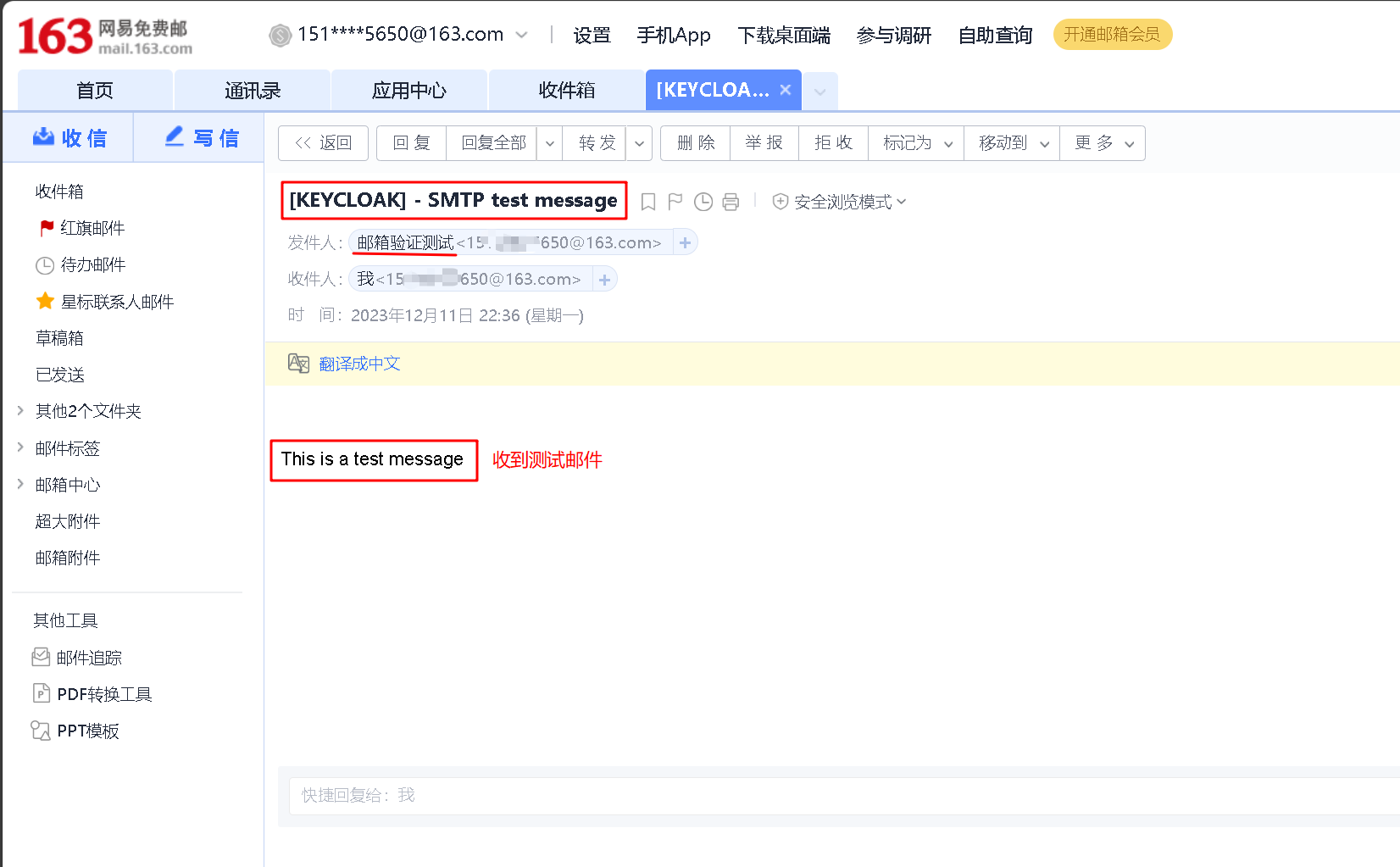Open the 标记为 dropdown in toolbar
The image size is (1400, 867).
914,142
